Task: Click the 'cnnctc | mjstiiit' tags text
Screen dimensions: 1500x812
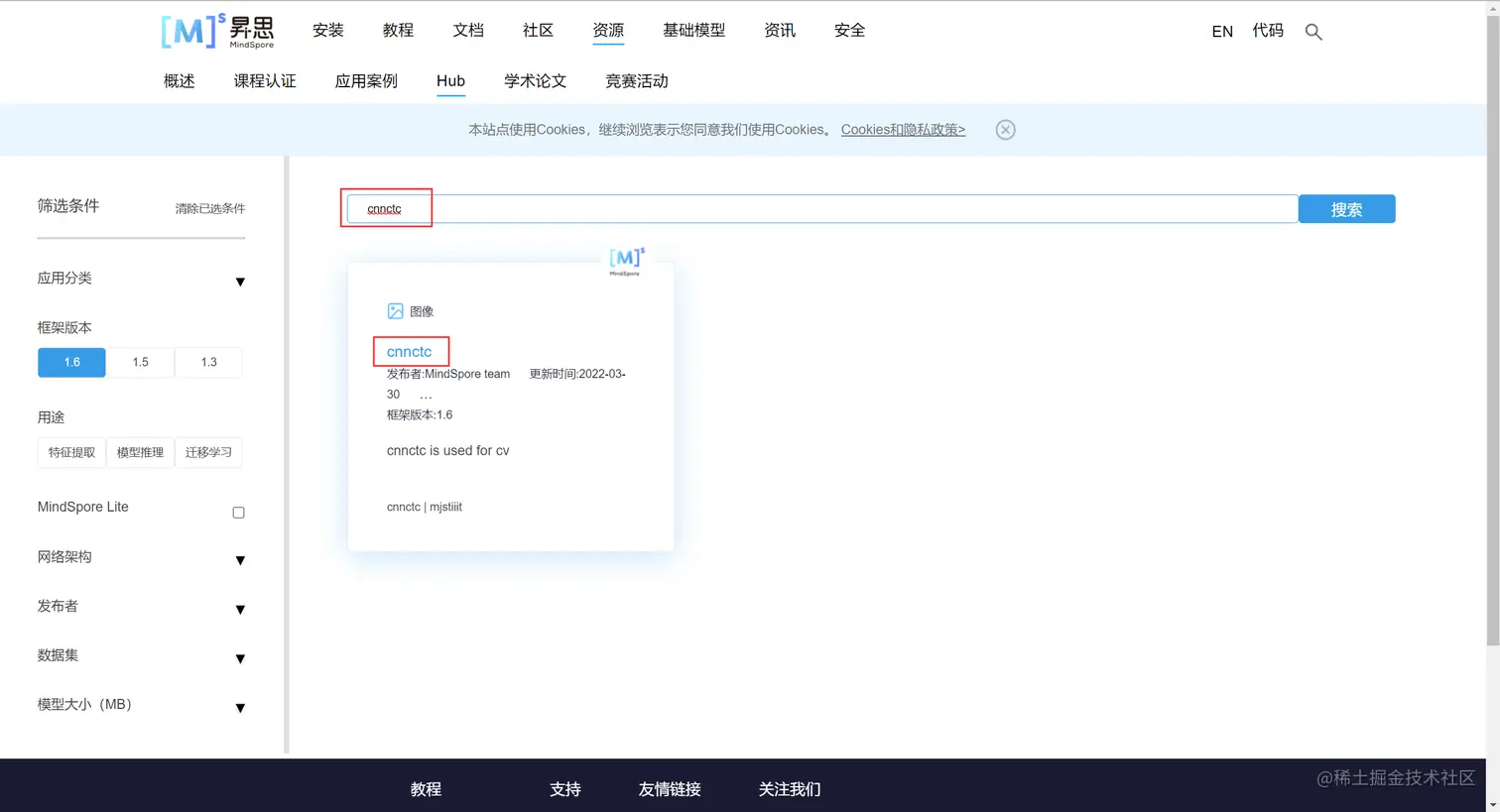Action: click(x=425, y=507)
